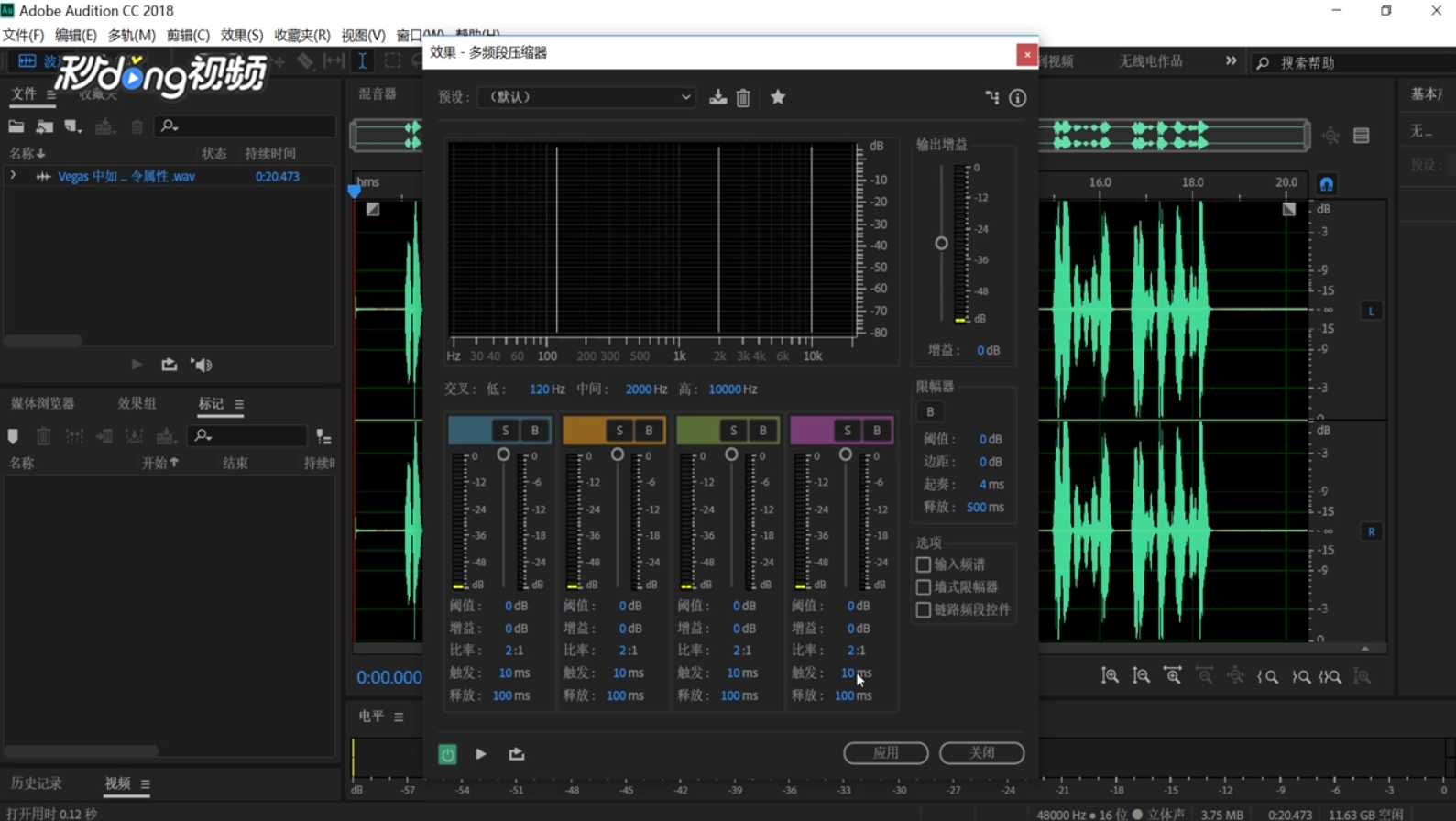Sort files by 持续时间 column
Screen dimensions: 1456x821
pos(270,153)
